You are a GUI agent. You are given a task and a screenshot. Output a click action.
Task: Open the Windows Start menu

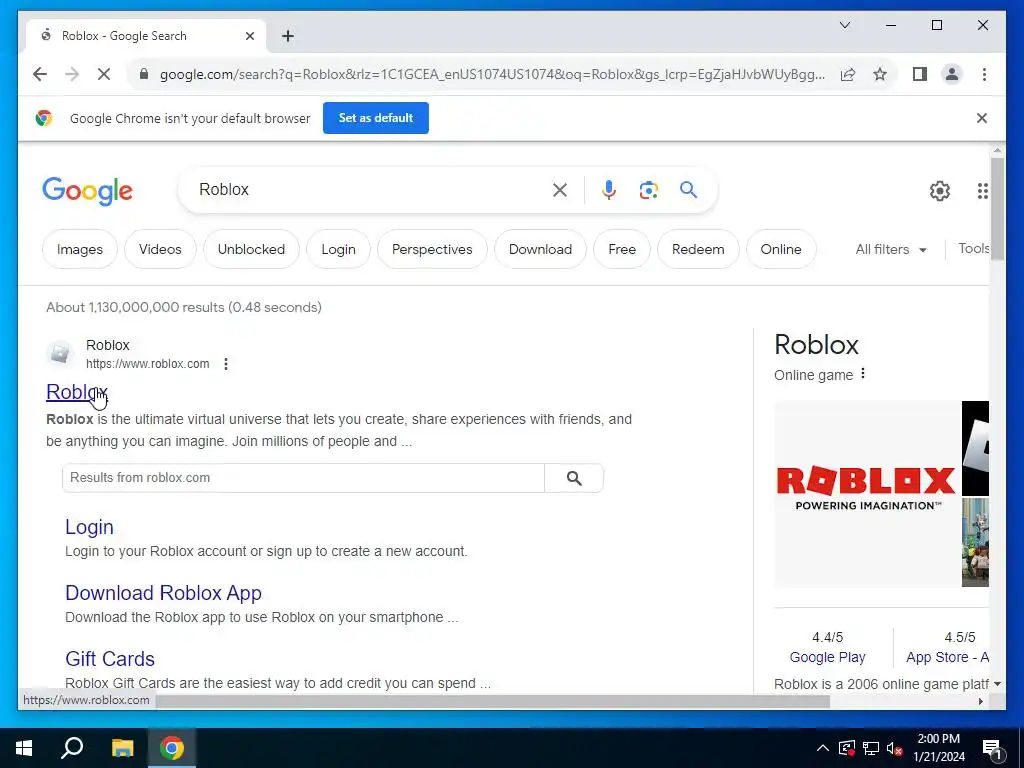pos(24,748)
